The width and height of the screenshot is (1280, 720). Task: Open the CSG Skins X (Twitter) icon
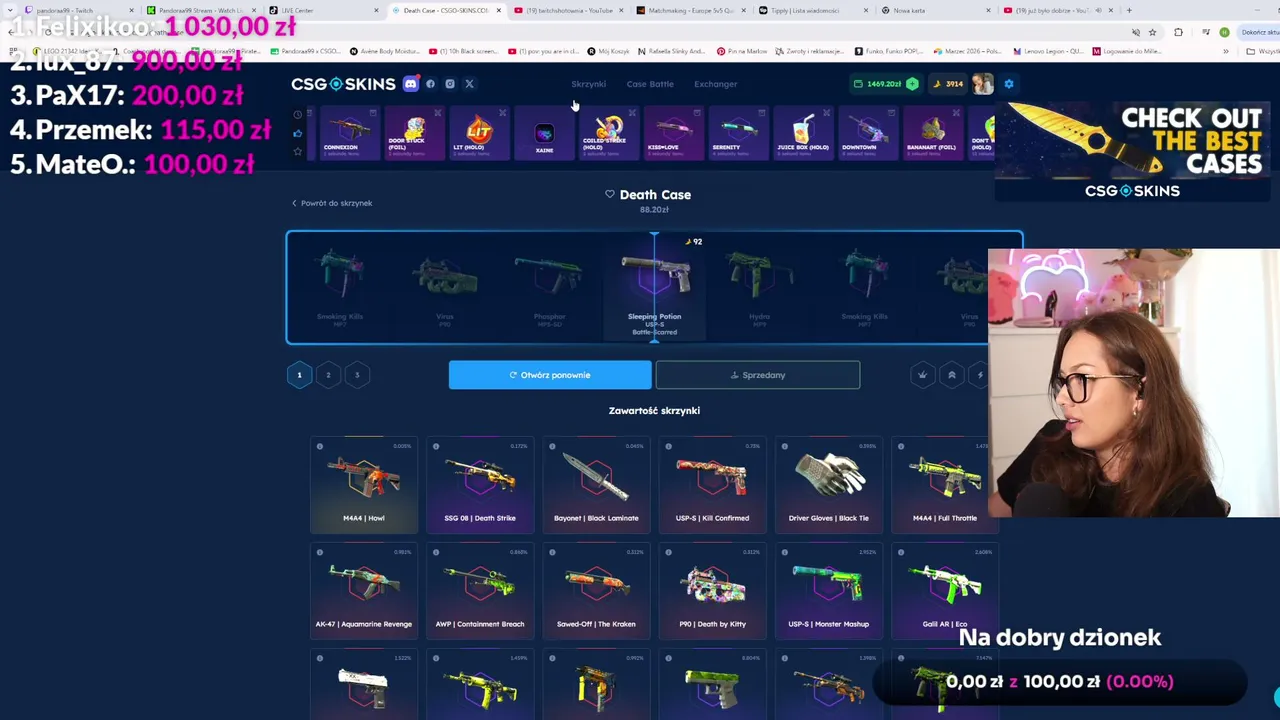point(469,84)
